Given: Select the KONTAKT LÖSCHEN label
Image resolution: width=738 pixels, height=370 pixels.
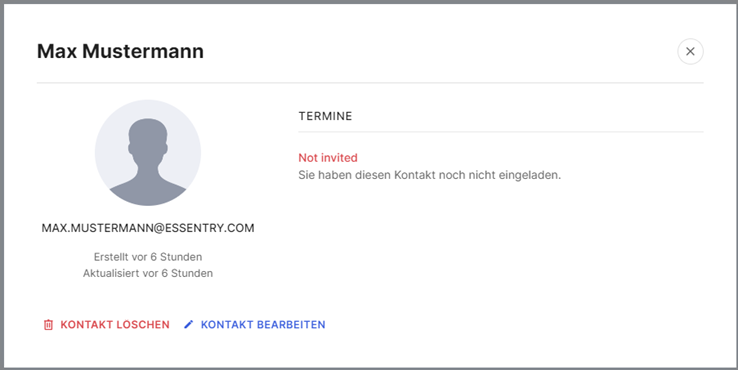Looking at the screenshot, I should [115, 325].
